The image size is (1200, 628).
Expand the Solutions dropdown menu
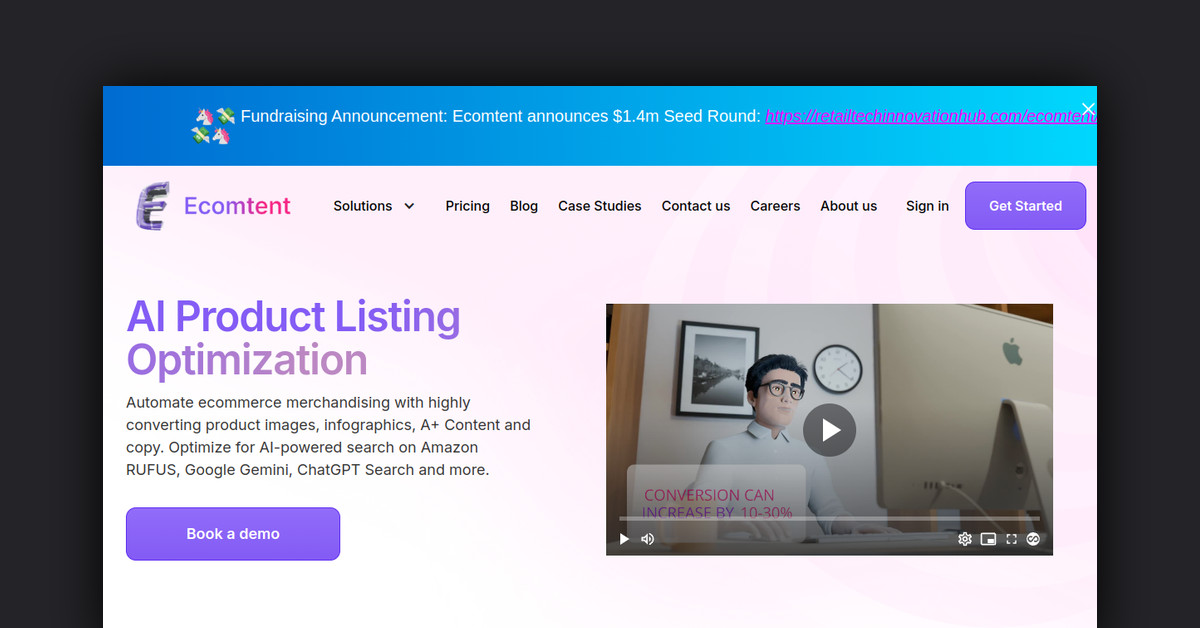click(x=363, y=206)
